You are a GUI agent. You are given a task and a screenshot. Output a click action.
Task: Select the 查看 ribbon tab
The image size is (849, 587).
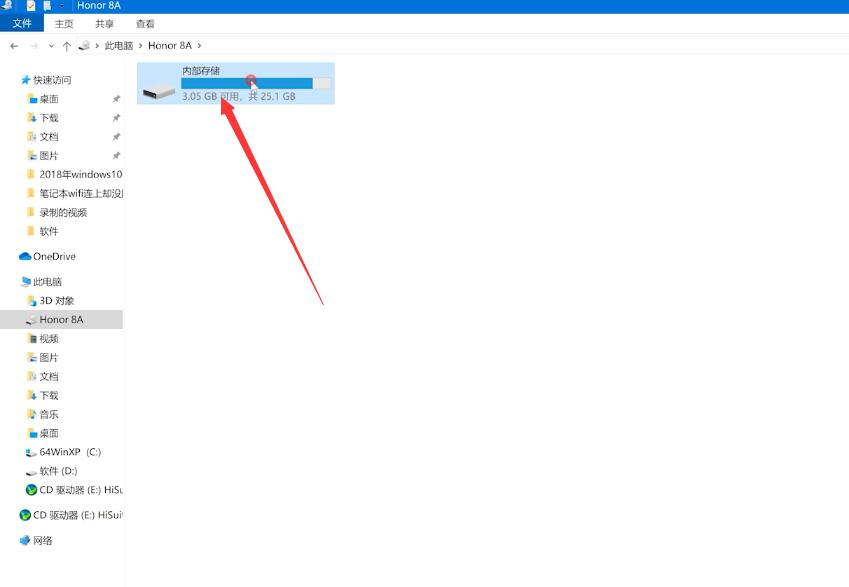coord(145,24)
